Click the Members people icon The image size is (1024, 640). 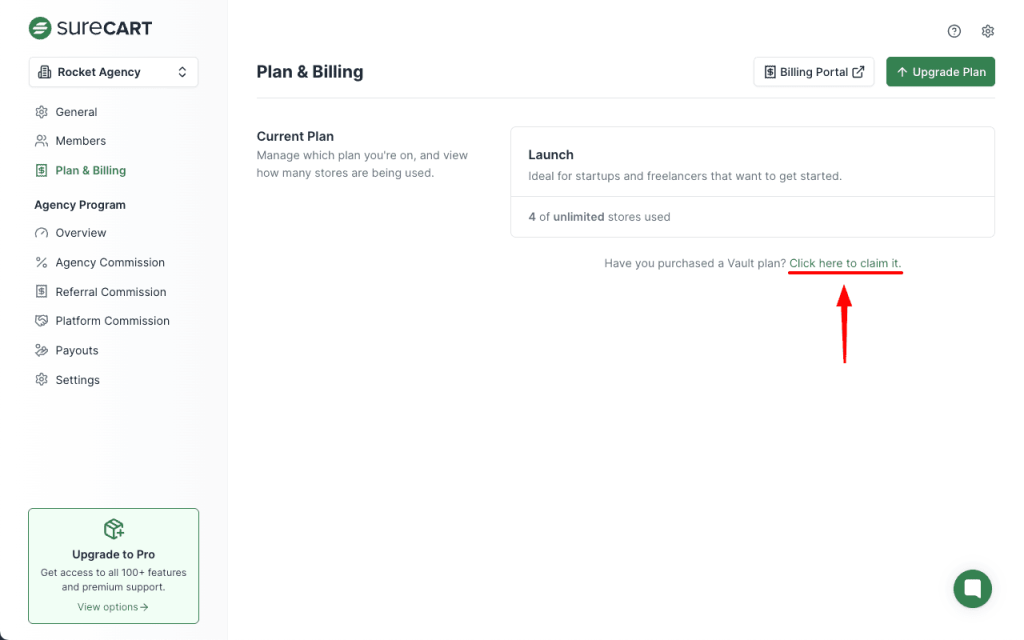point(41,141)
